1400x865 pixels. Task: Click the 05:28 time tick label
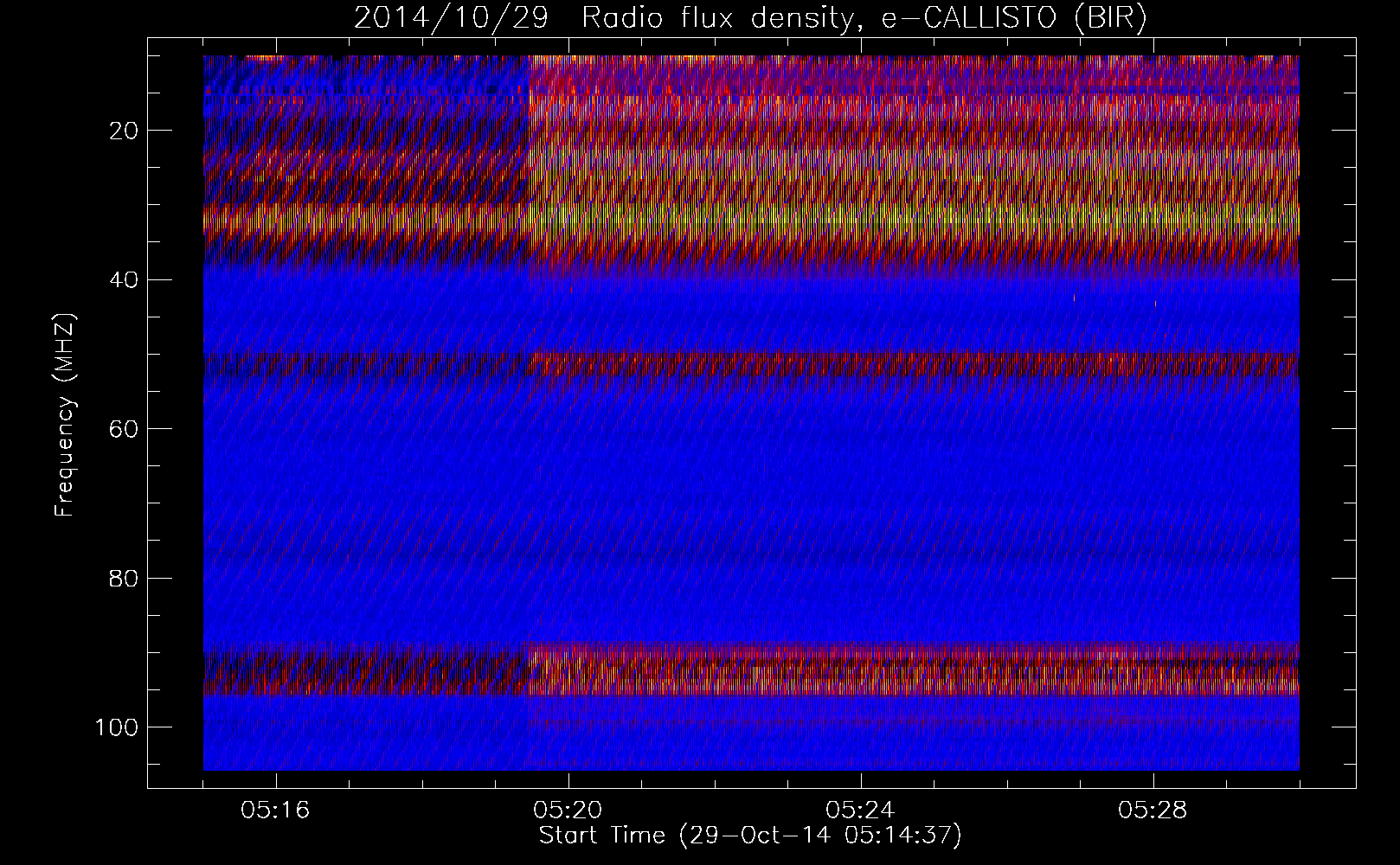[1153, 811]
